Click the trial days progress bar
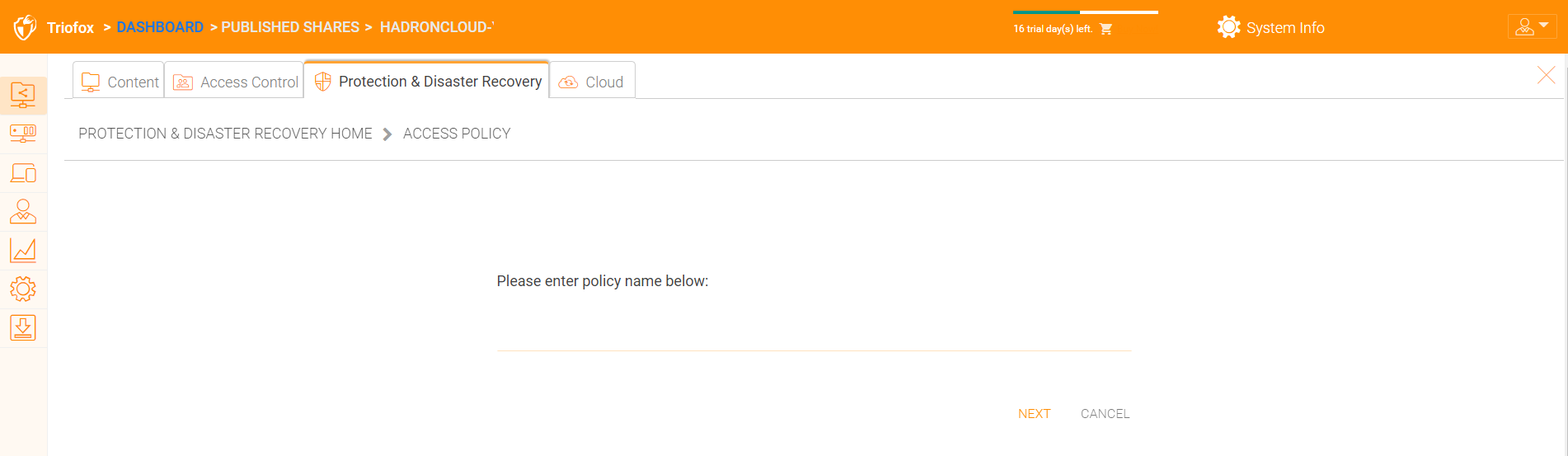Viewport: 1568px width, 456px height. 1085,12
